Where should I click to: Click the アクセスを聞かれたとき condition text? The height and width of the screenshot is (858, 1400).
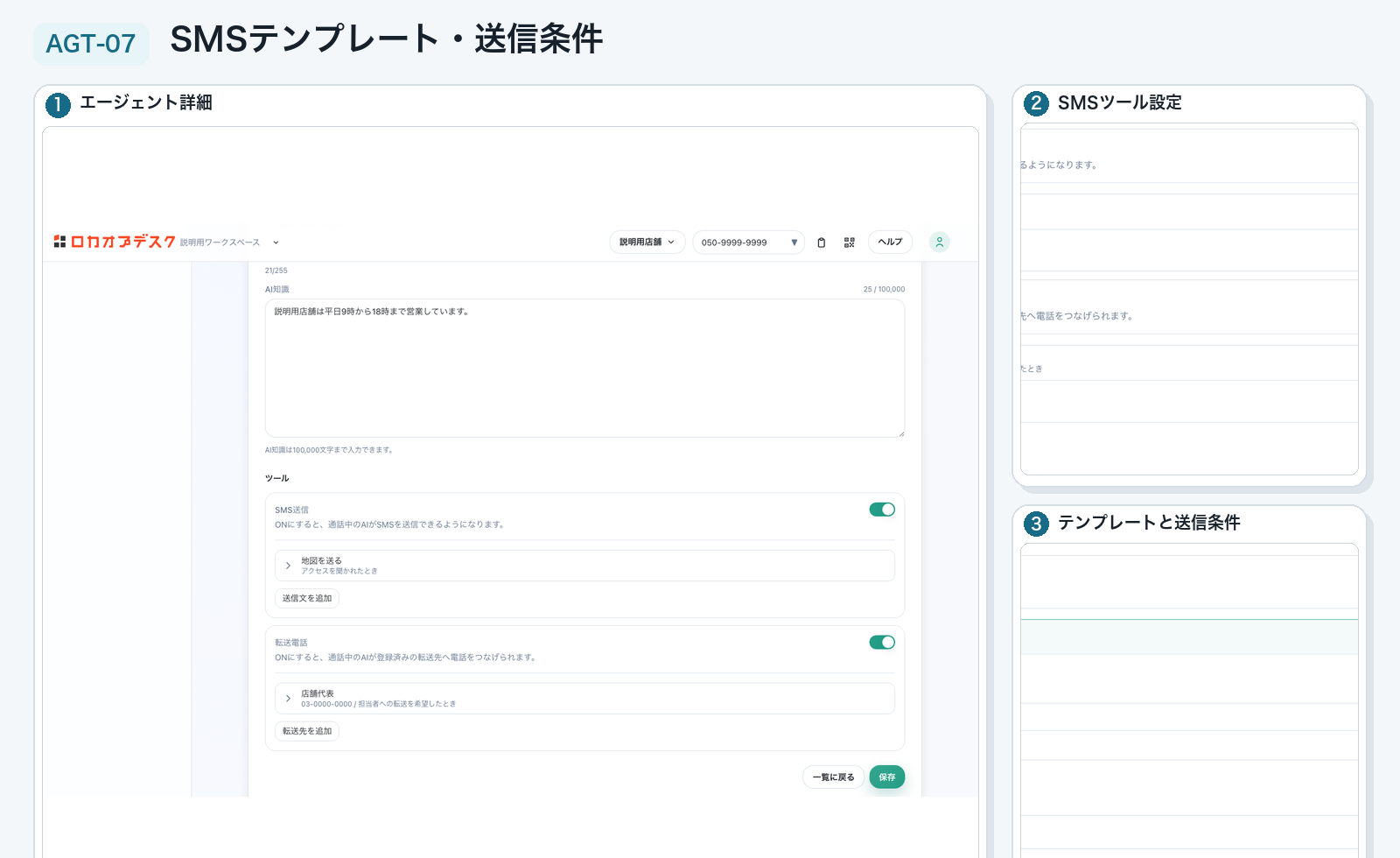[x=339, y=571]
